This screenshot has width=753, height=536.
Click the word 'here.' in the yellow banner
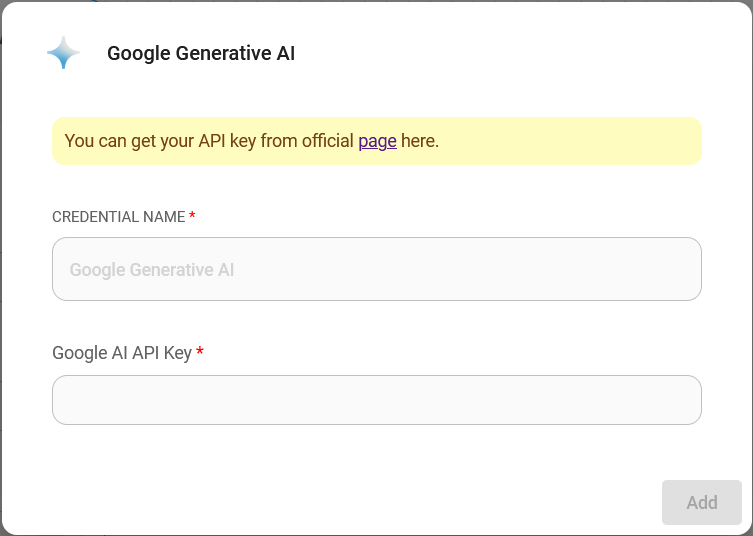click(420, 141)
